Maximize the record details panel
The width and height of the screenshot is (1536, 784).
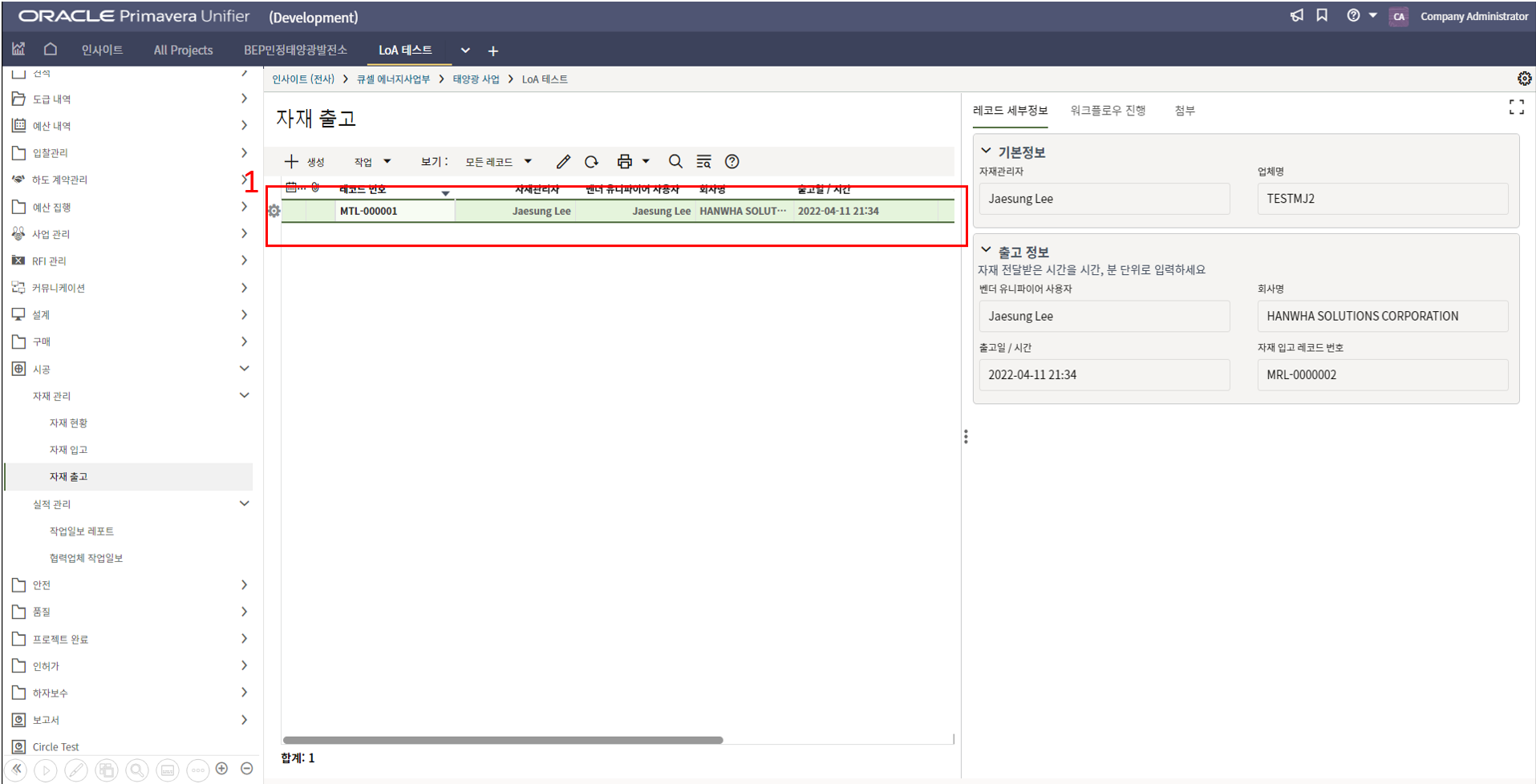click(x=1516, y=107)
